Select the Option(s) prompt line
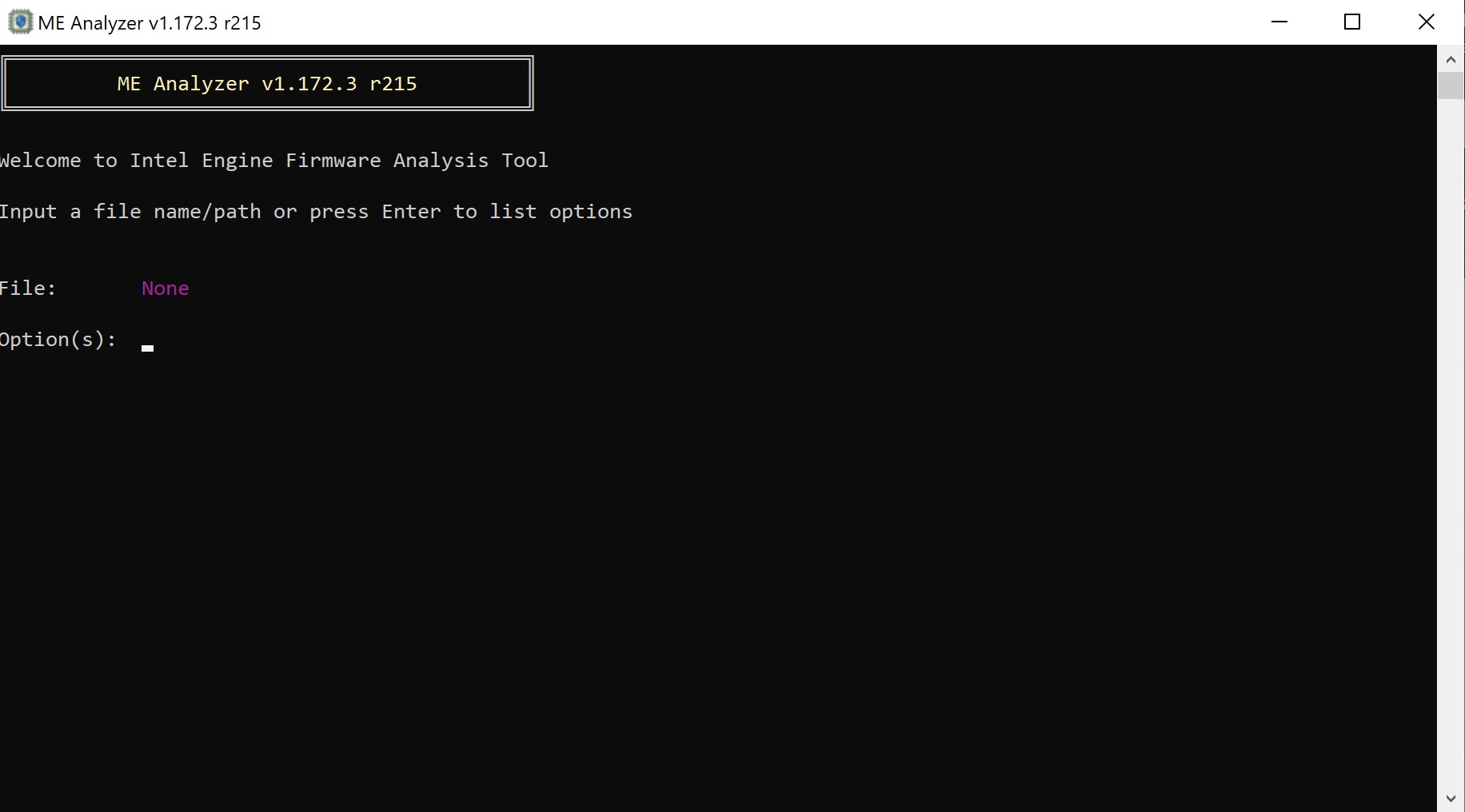 tap(58, 339)
